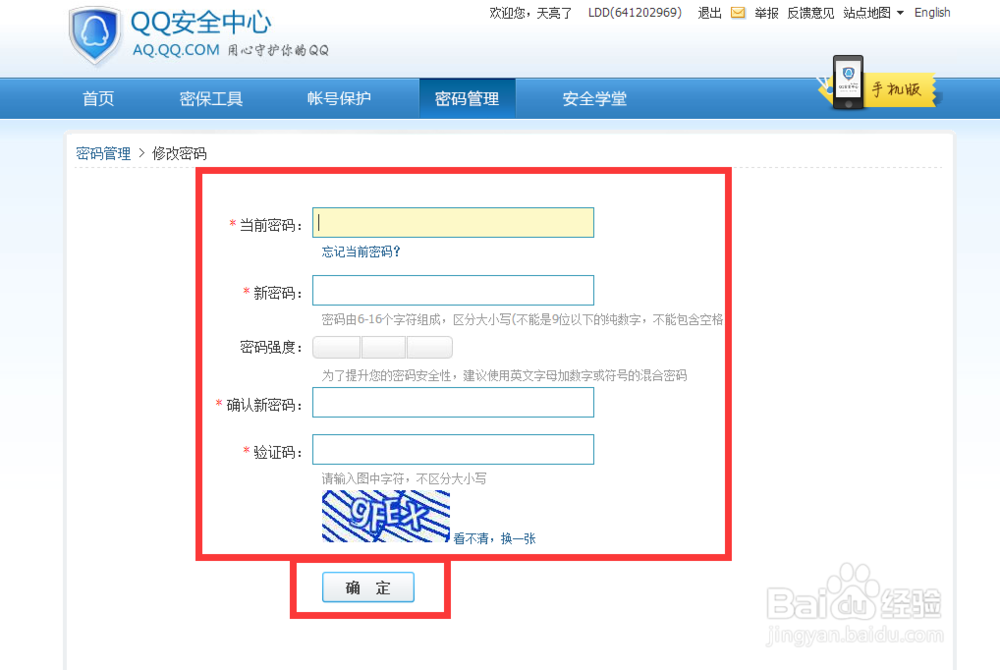Click the 站点地图 site map text

pyautogui.click(x=867, y=13)
